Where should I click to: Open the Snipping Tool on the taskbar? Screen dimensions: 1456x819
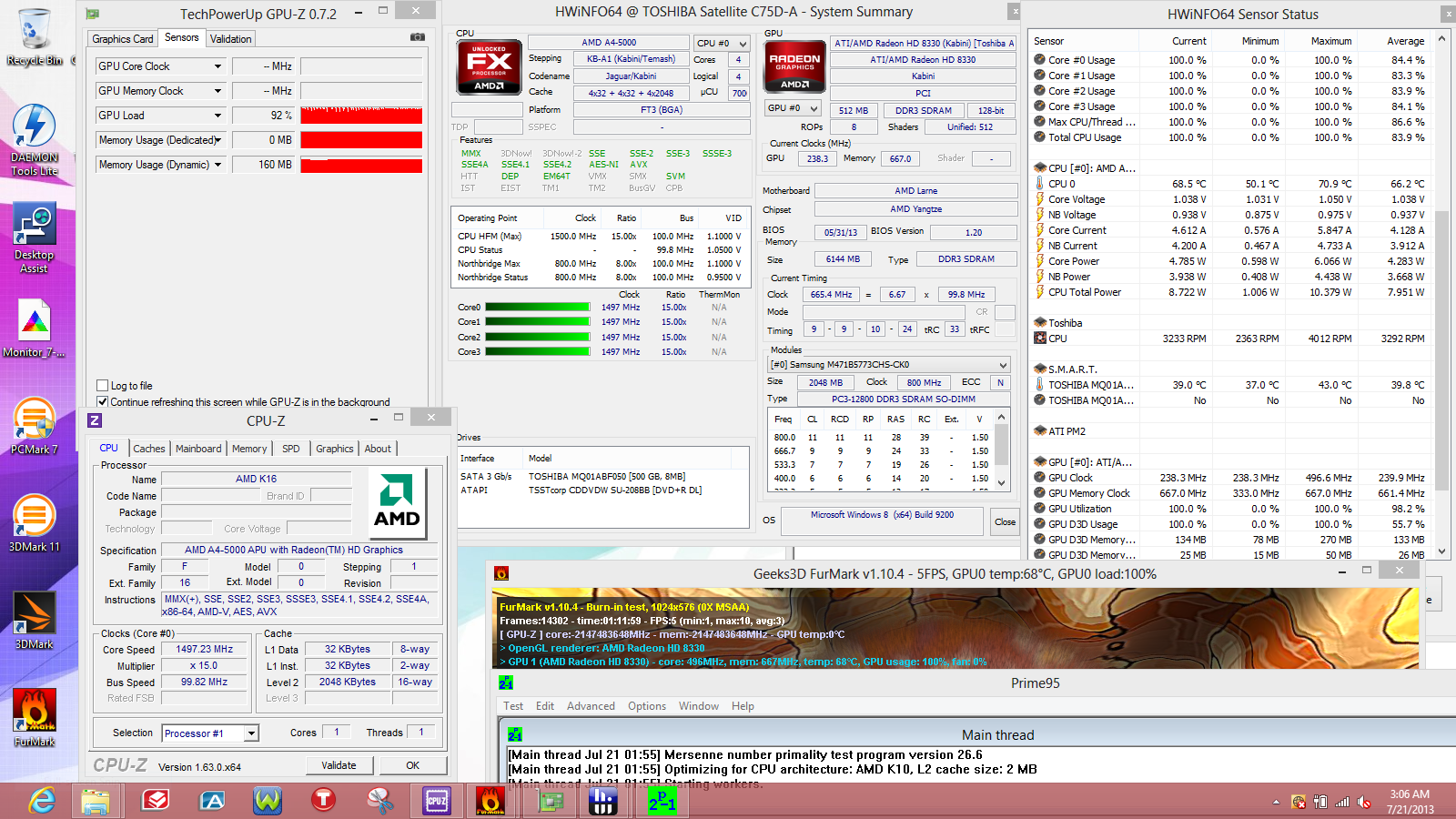pyautogui.click(x=379, y=801)
